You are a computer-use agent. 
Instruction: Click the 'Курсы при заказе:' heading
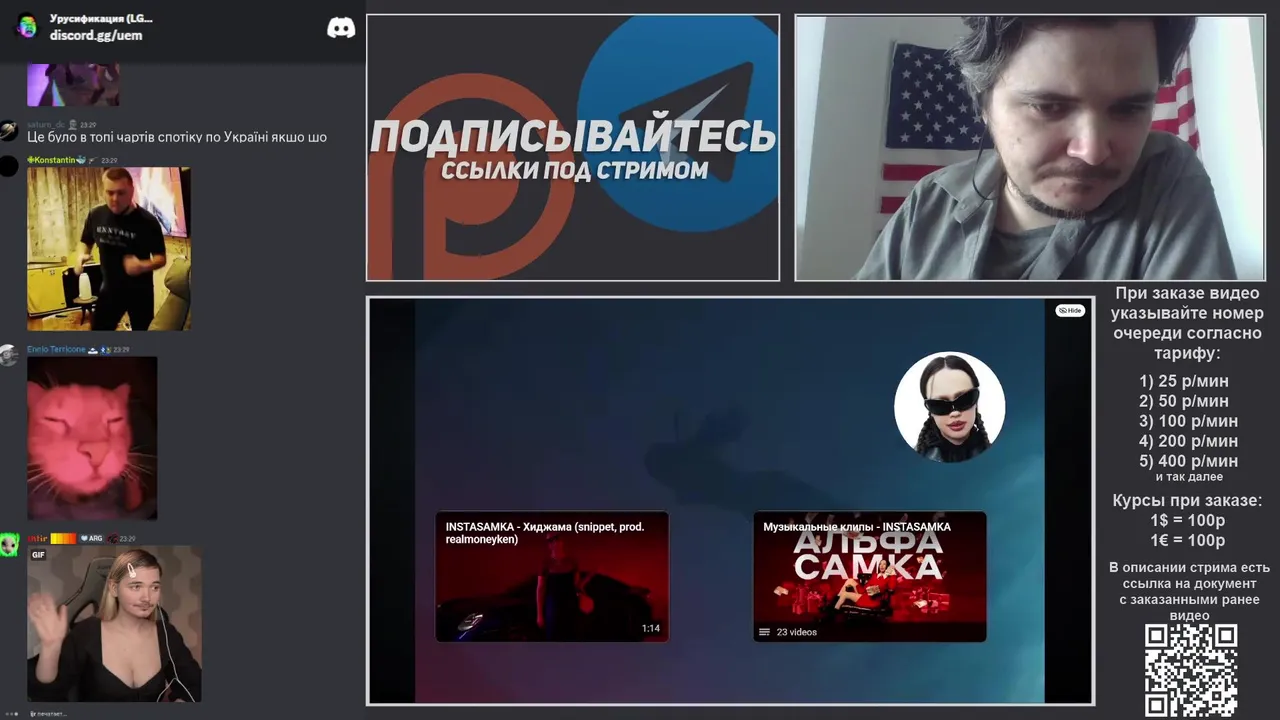pos(1187,501)
